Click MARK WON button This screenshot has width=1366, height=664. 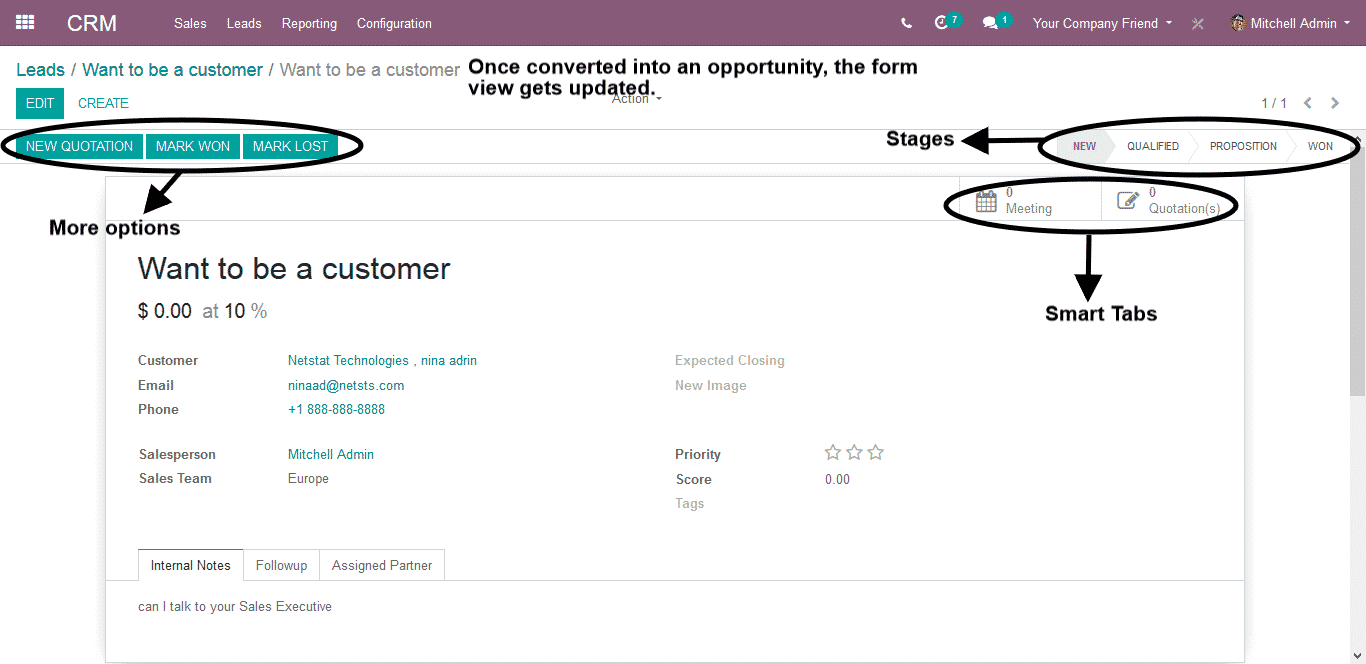tap(193, 146)
